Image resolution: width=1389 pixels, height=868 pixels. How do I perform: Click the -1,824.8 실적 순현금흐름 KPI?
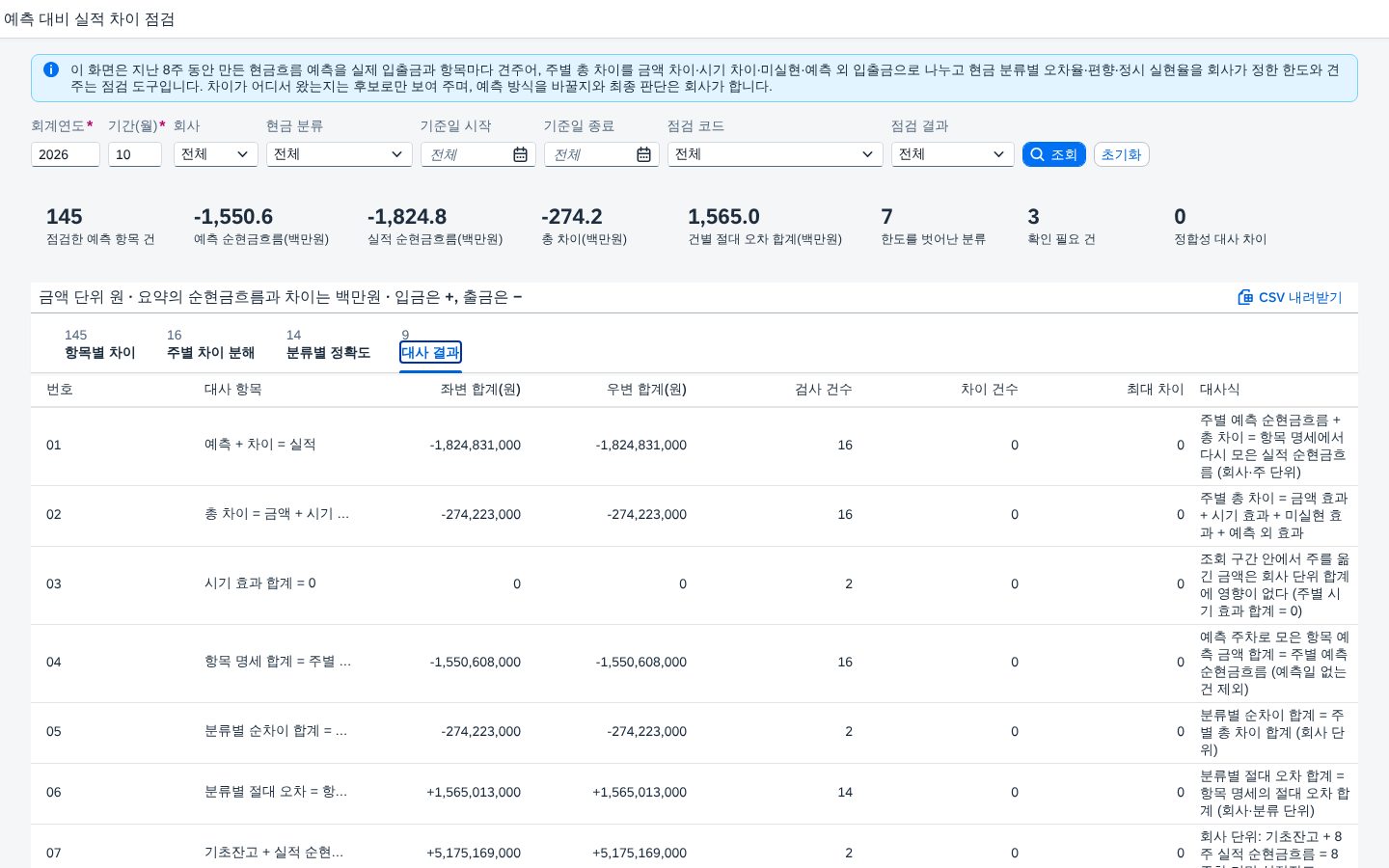435,226
